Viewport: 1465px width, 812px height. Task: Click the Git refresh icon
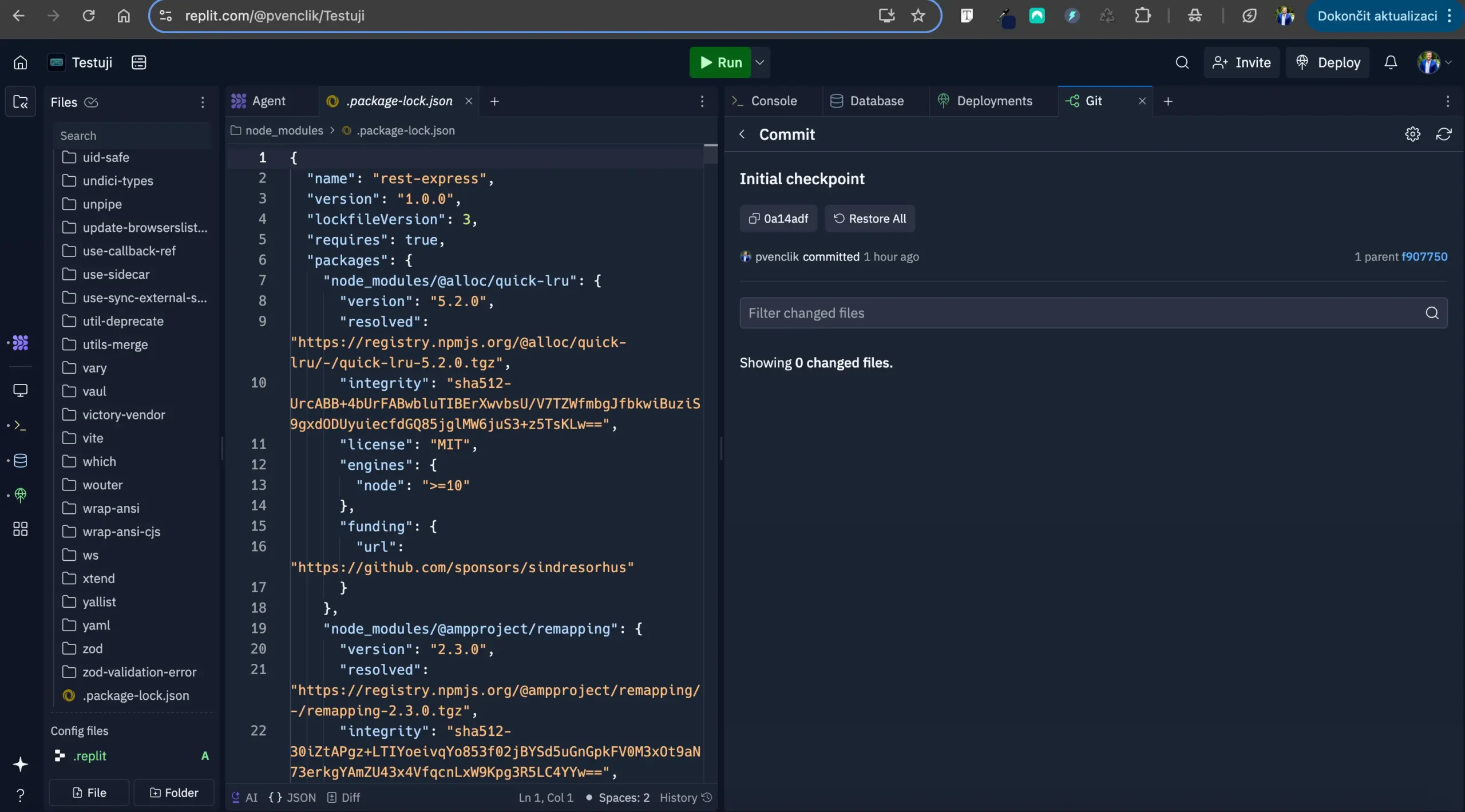[1443, 134]
